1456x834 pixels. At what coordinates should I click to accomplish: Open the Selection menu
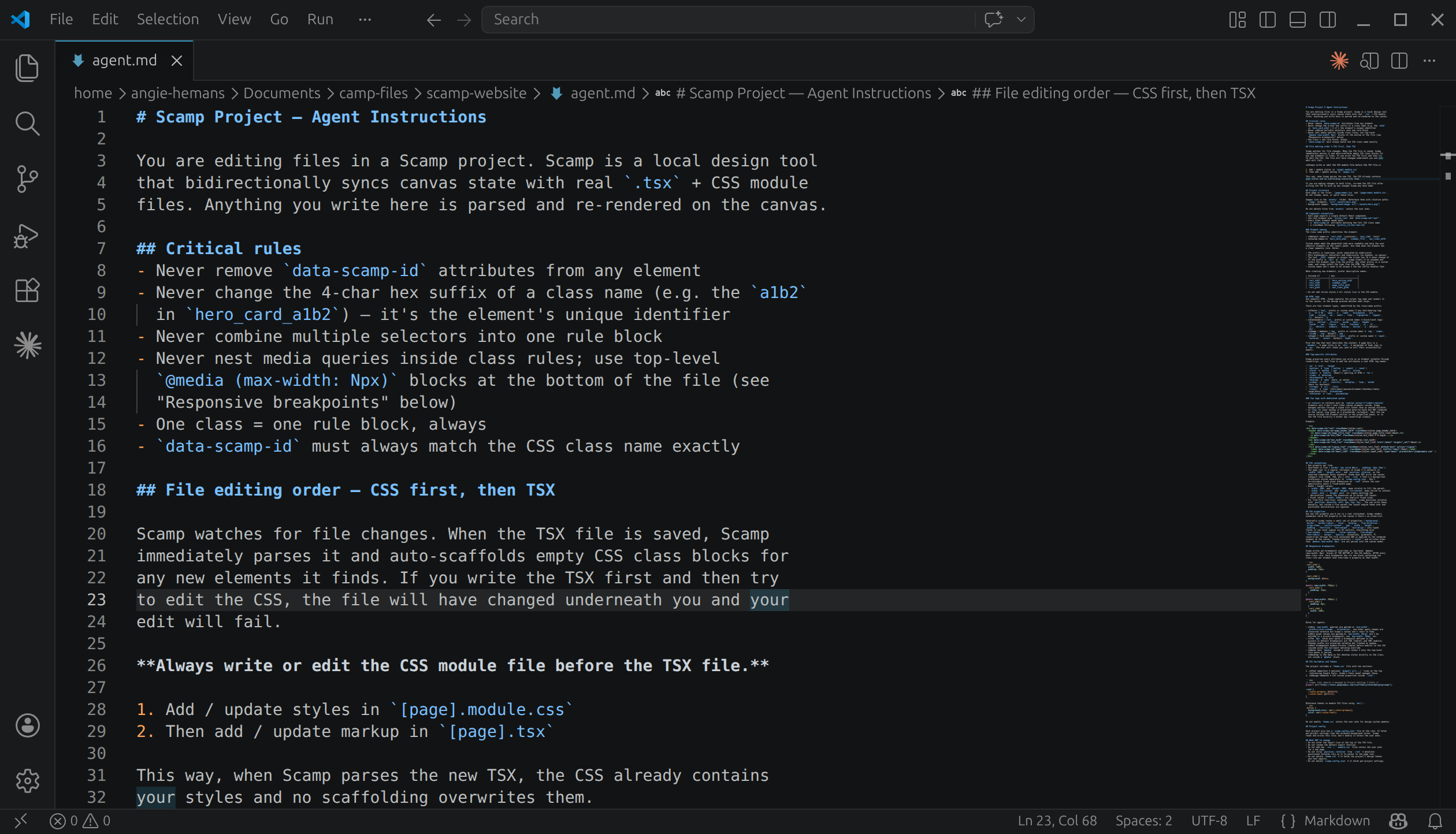168,19
